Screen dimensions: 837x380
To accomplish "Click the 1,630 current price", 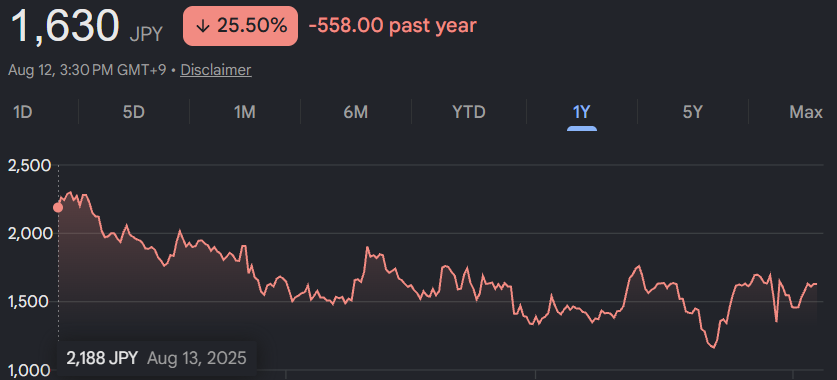I will [65, 26].
